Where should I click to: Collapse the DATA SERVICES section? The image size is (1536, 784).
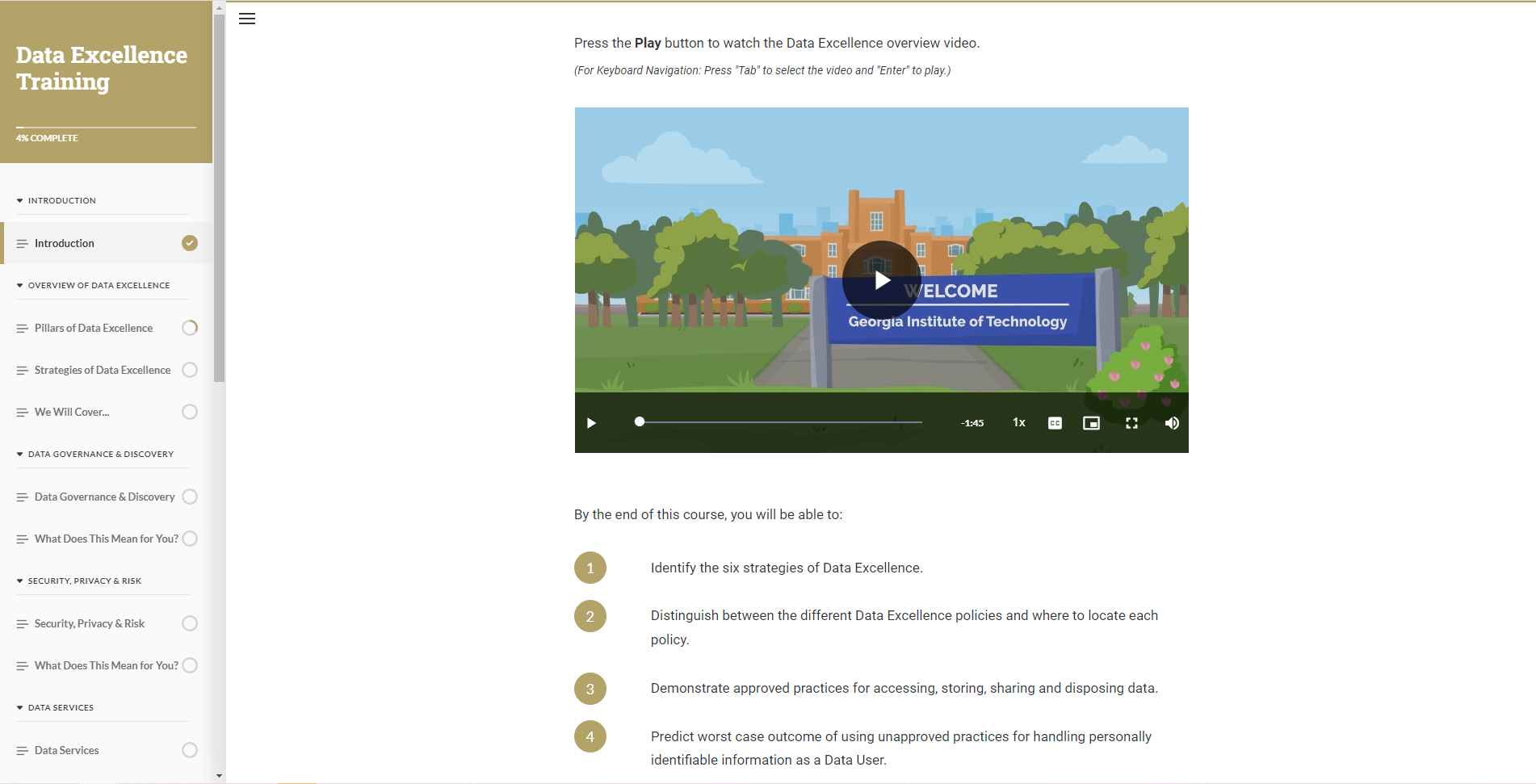55,707
